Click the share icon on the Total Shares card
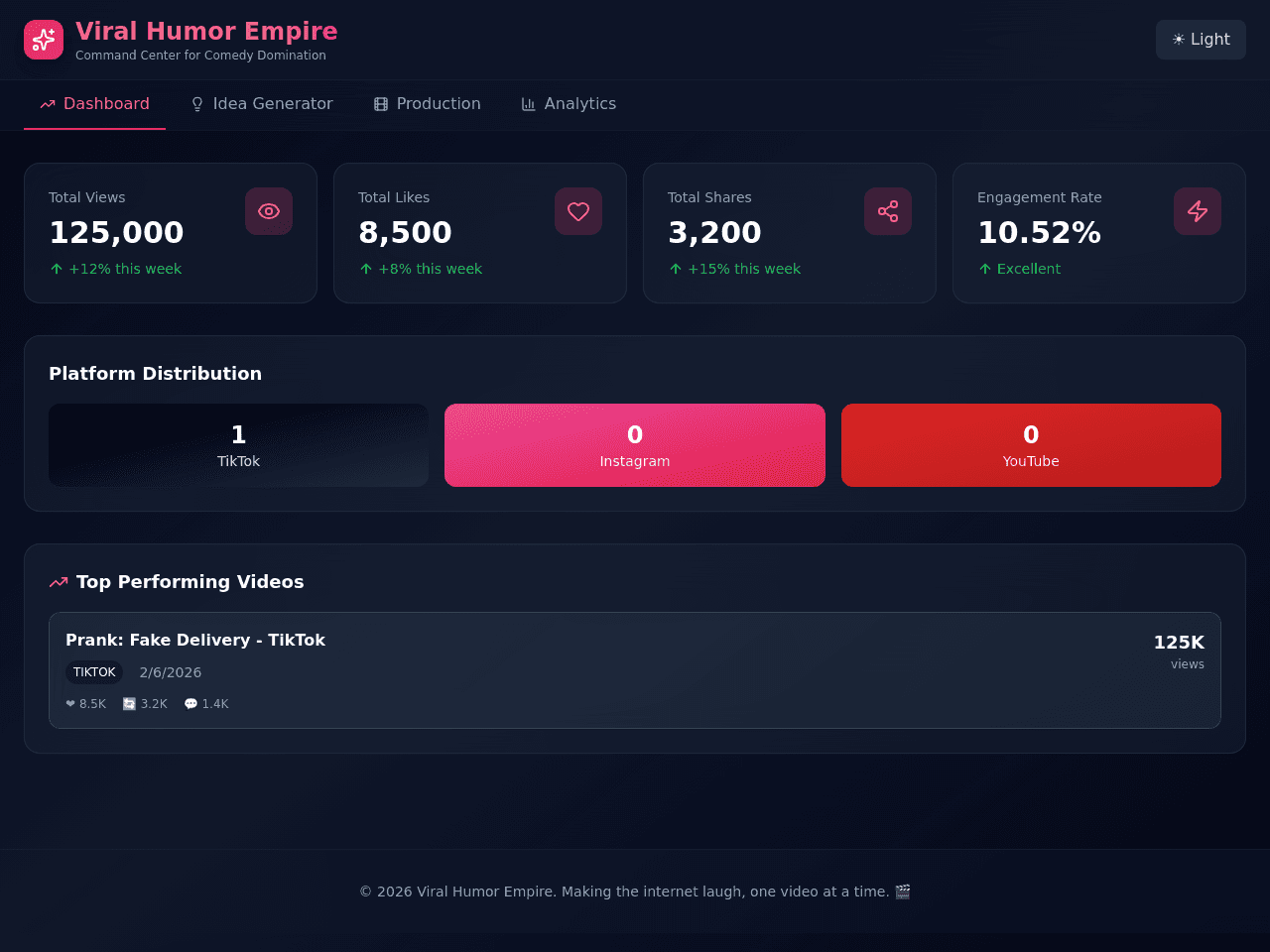This screenshot has width=1270, height=952. tap(888, 211)
